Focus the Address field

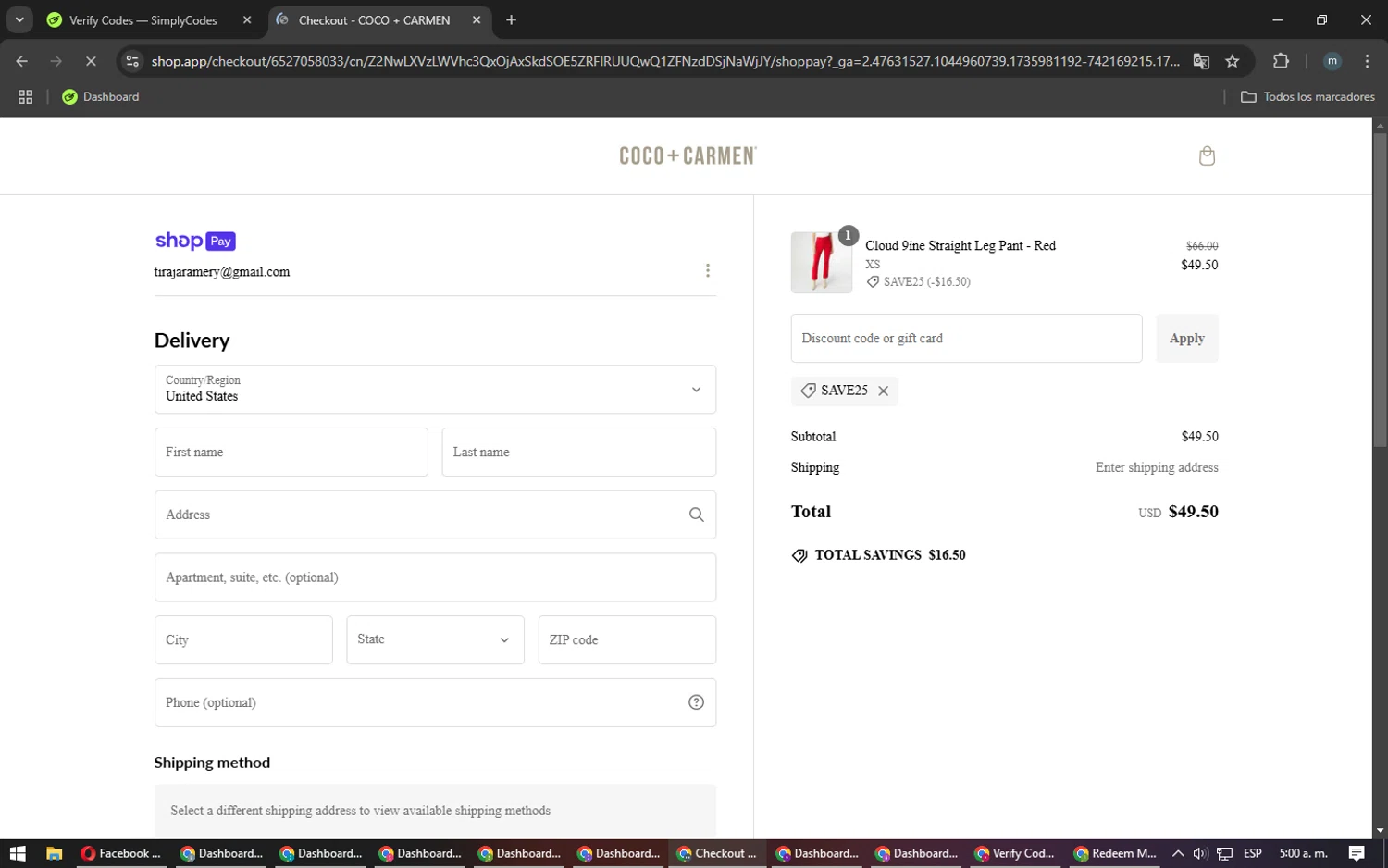(435, 515)
